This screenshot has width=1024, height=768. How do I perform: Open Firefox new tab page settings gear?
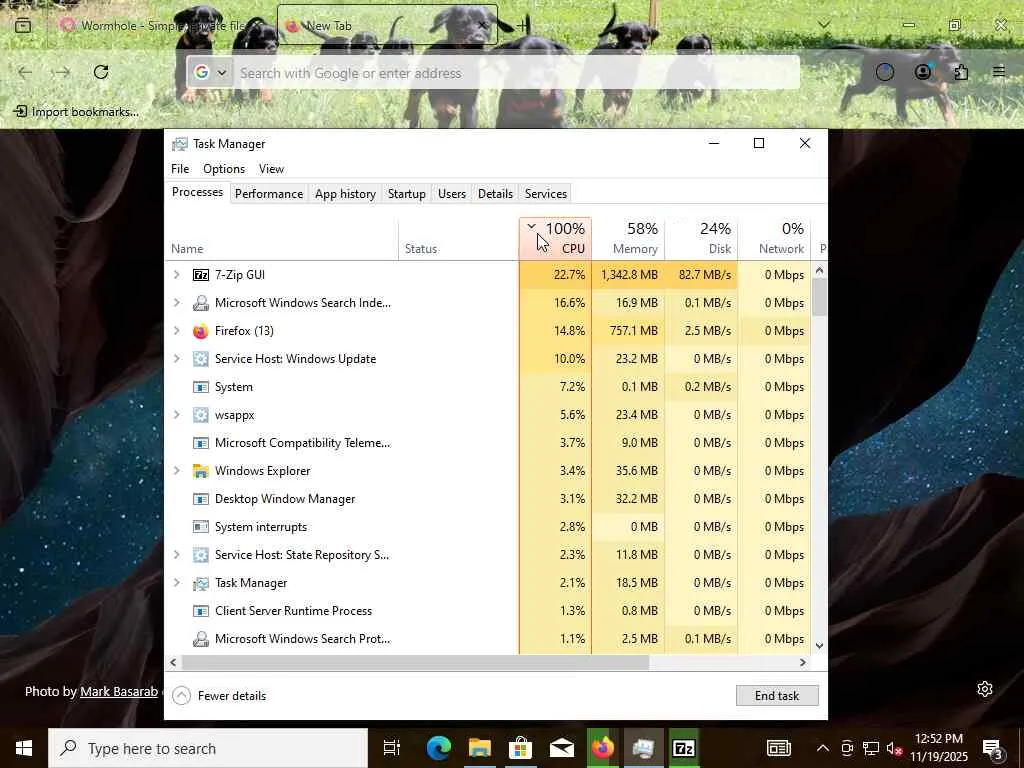985,689
